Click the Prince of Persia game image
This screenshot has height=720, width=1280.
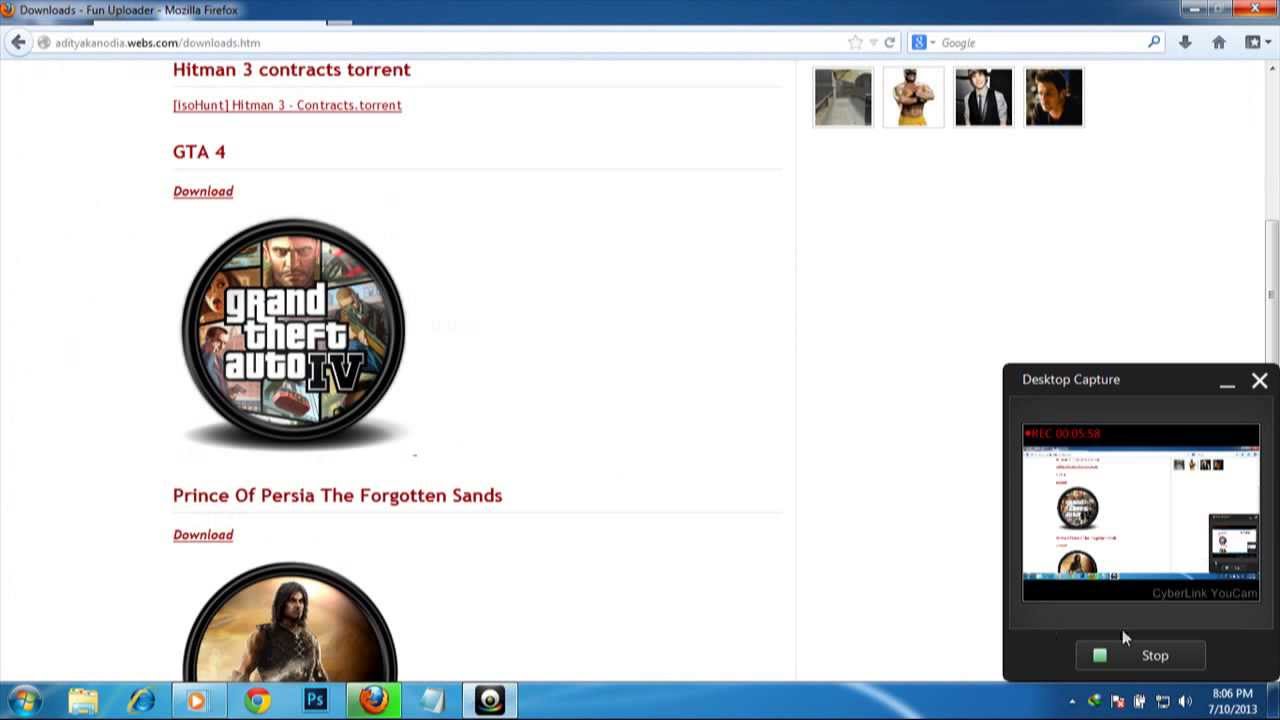pos(290,622)
